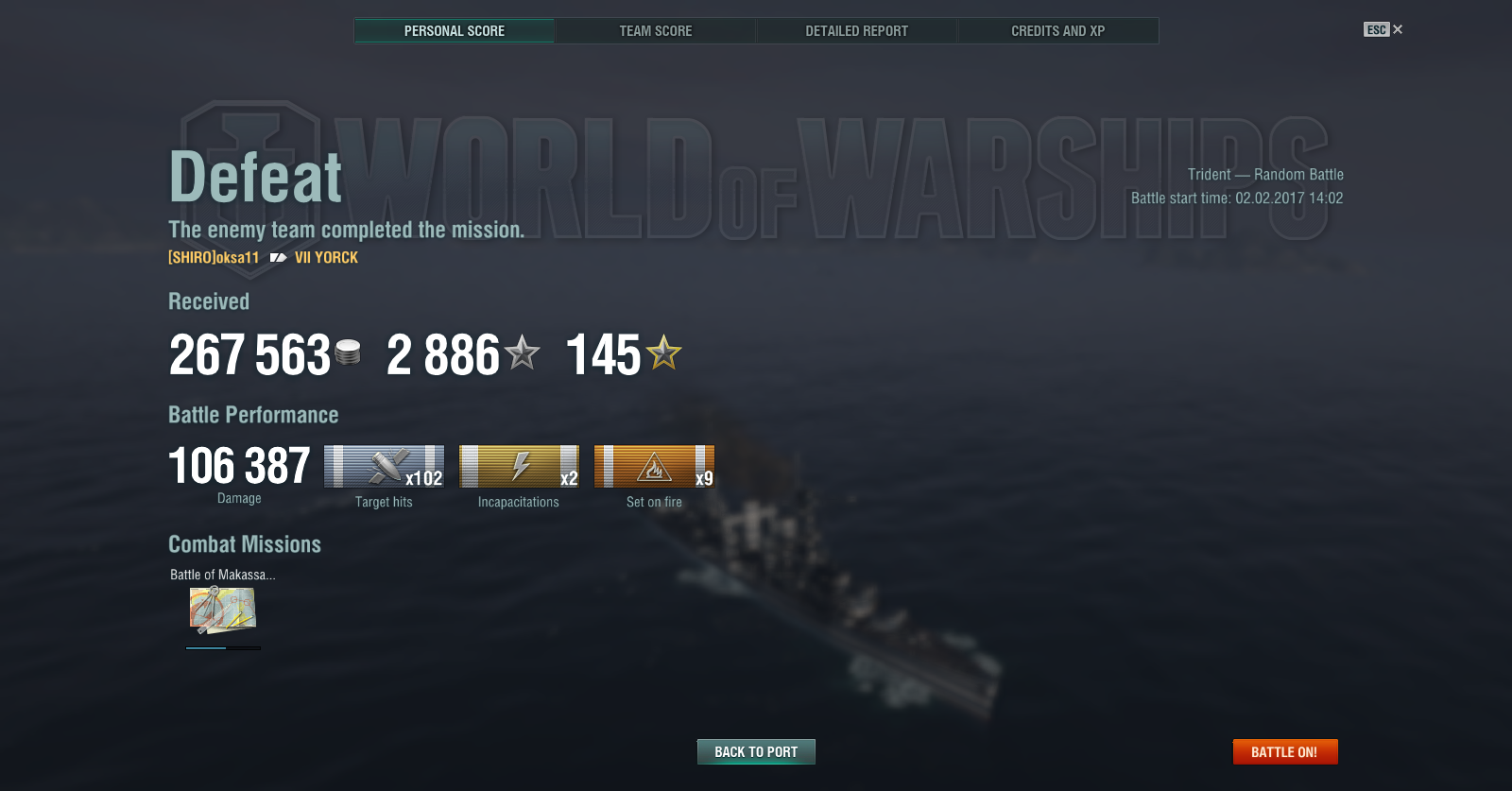The width and height of the screenshot is (1512, 791).
Task: Close the results screen with ESC X
Action: pyautogui.click(x=1383, y=29)
